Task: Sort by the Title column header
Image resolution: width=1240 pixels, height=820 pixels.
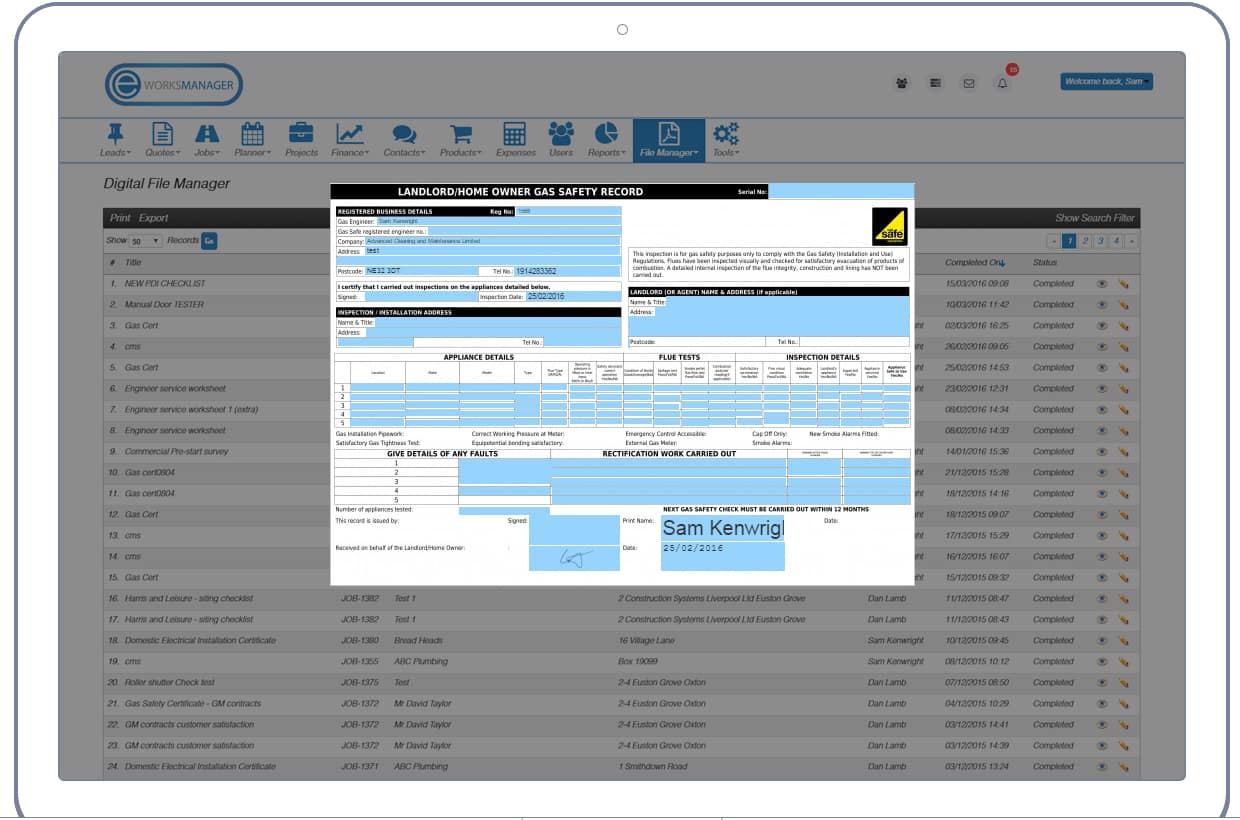Action: click(x=132, y=263)
